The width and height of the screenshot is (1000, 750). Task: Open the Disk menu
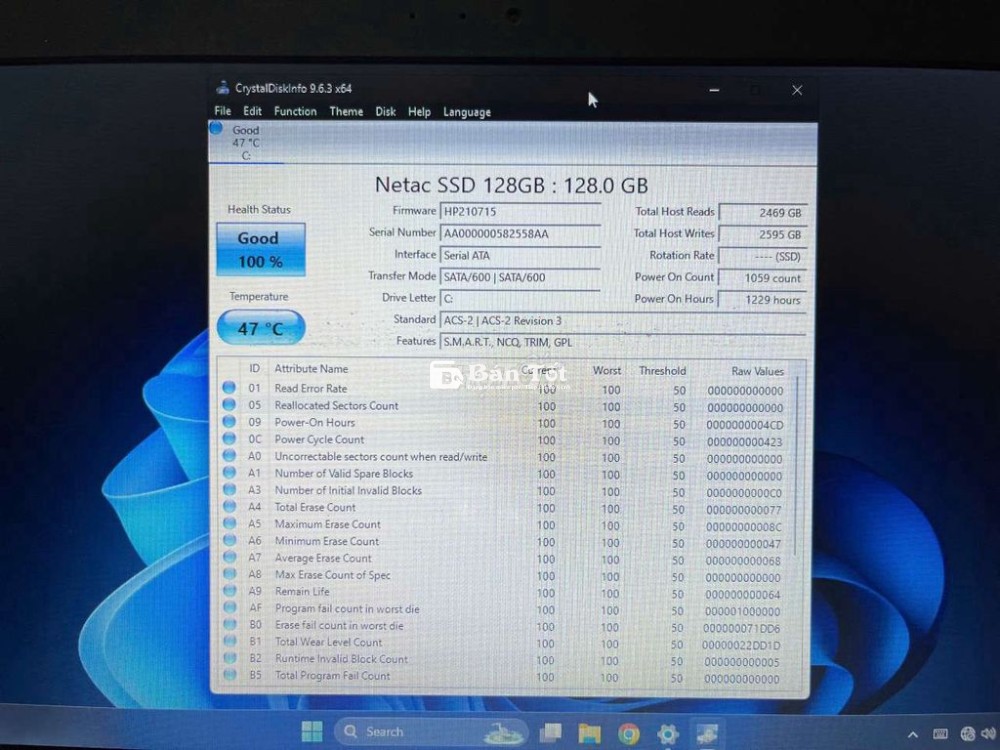pyautogui.click(x=385, y=112)
